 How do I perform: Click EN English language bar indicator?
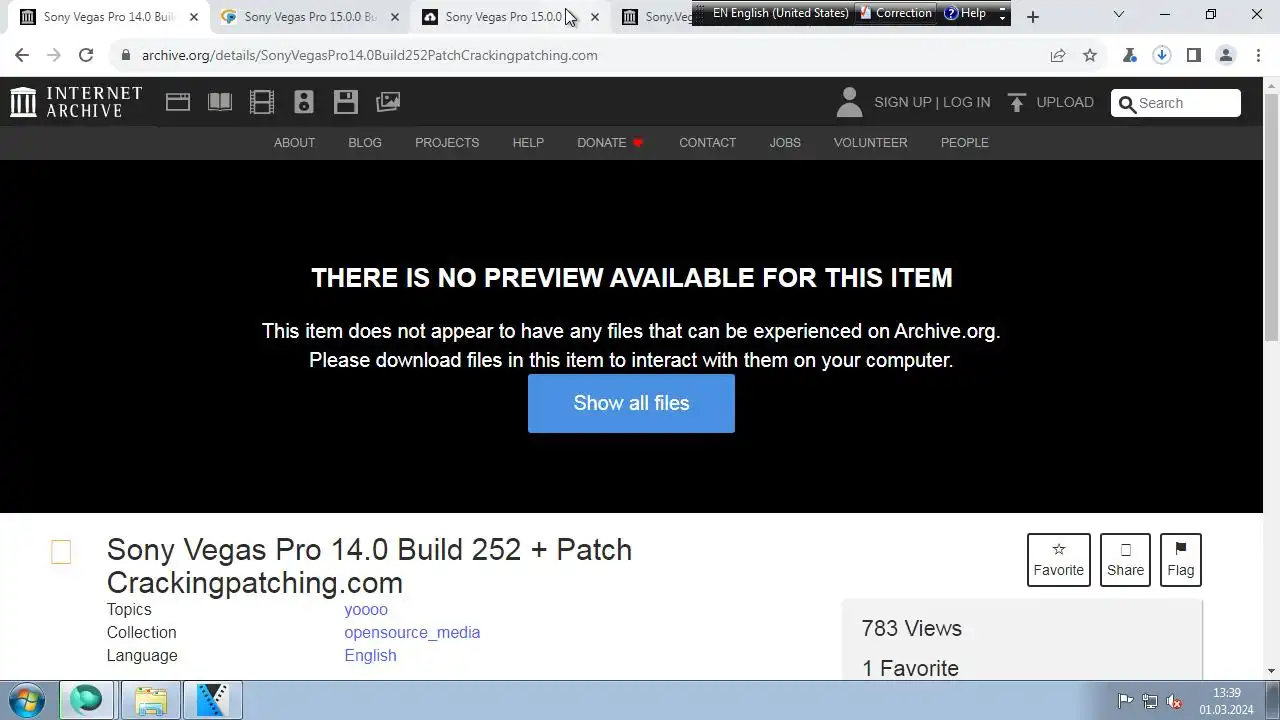(x=780, y=13)
